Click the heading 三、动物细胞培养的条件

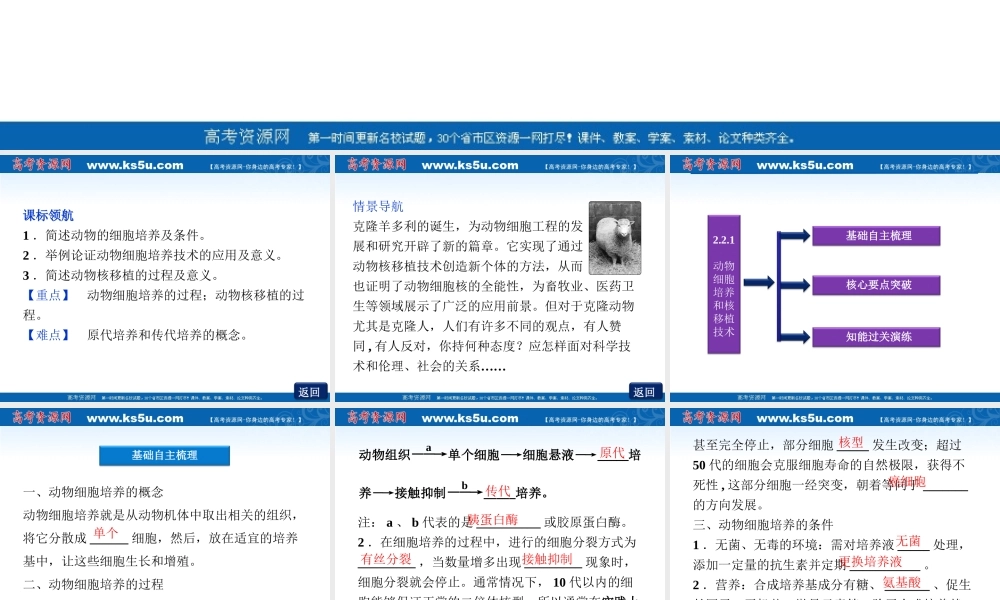tap(763, 525)
